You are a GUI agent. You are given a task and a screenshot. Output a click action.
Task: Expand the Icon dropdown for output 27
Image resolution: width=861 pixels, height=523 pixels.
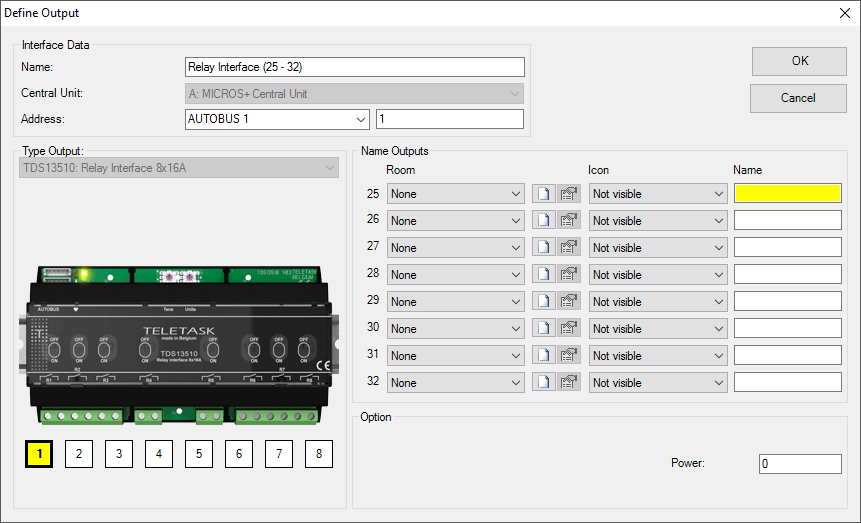pos(658,248)
